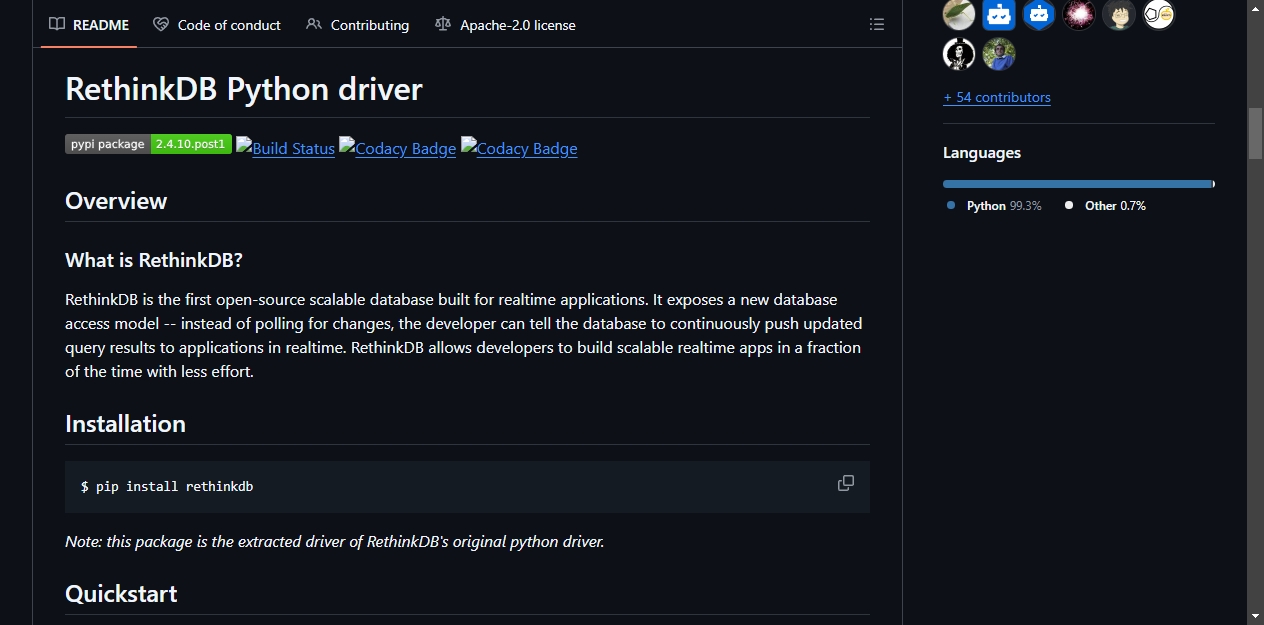1264x625 pixels.
Task: Click the page scrollbar up arrow
Action: 1255,8
